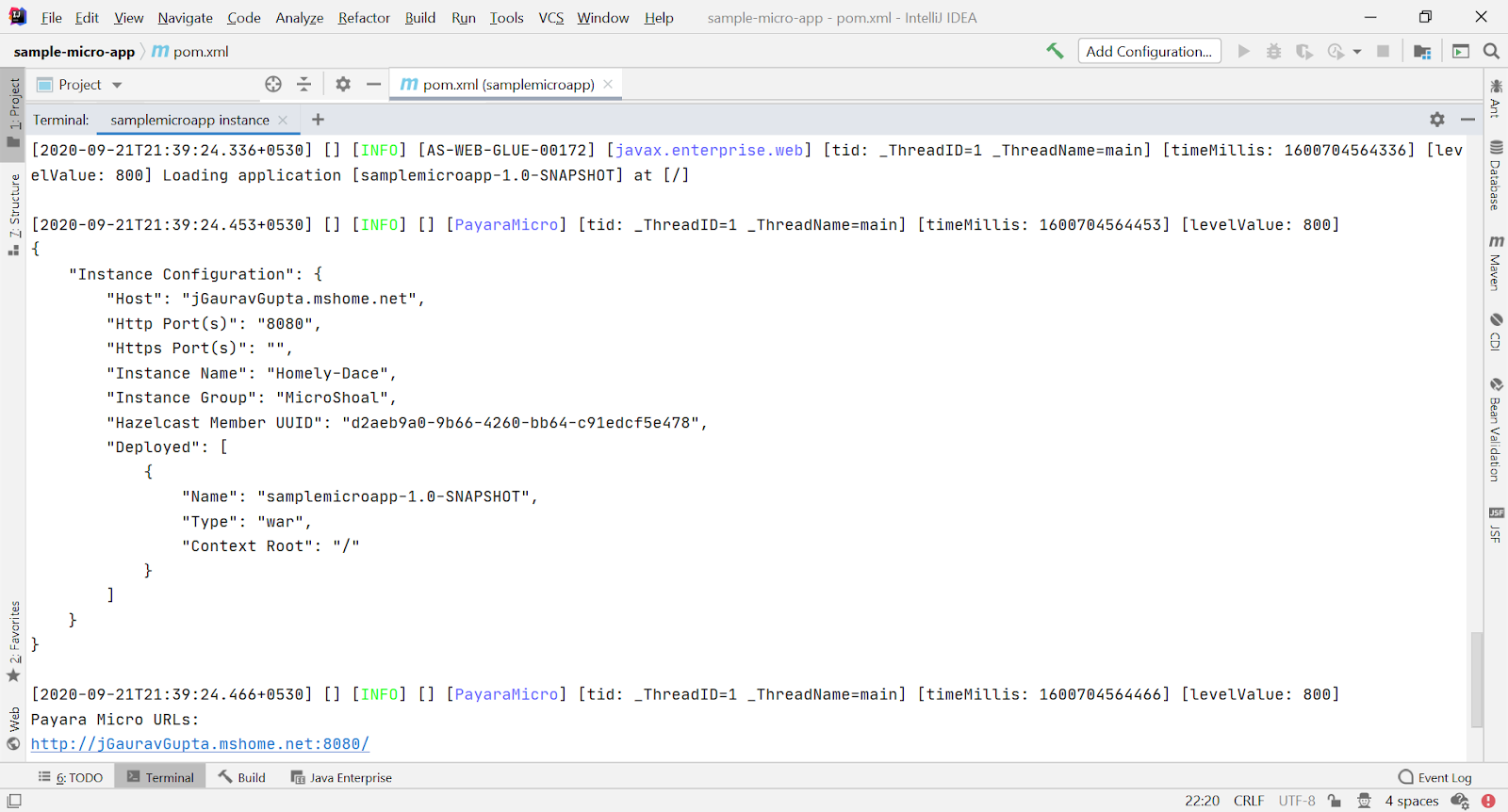Click sample-micro-app breadcrumb in navigation bar
This screenshot has width=1508, height=812.
[x=74, y=52]
